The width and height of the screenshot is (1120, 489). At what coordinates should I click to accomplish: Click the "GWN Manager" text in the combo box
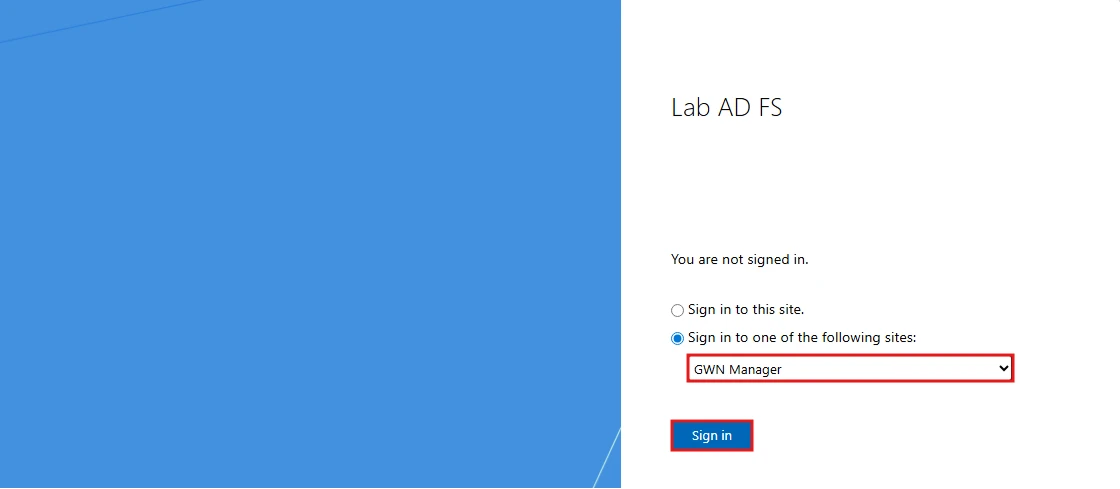pyautogui.click(x=738, y=370)
